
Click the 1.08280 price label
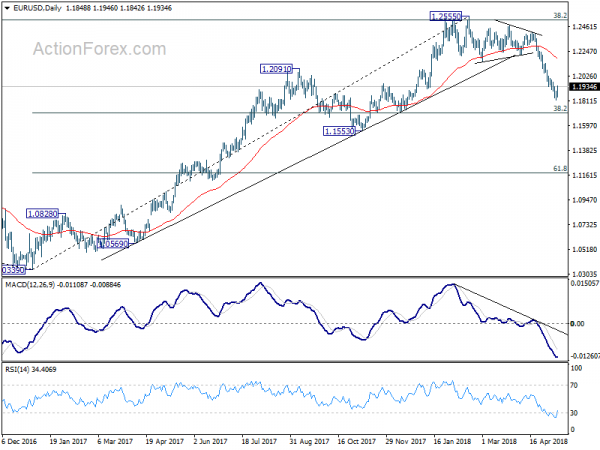point(42,214)
